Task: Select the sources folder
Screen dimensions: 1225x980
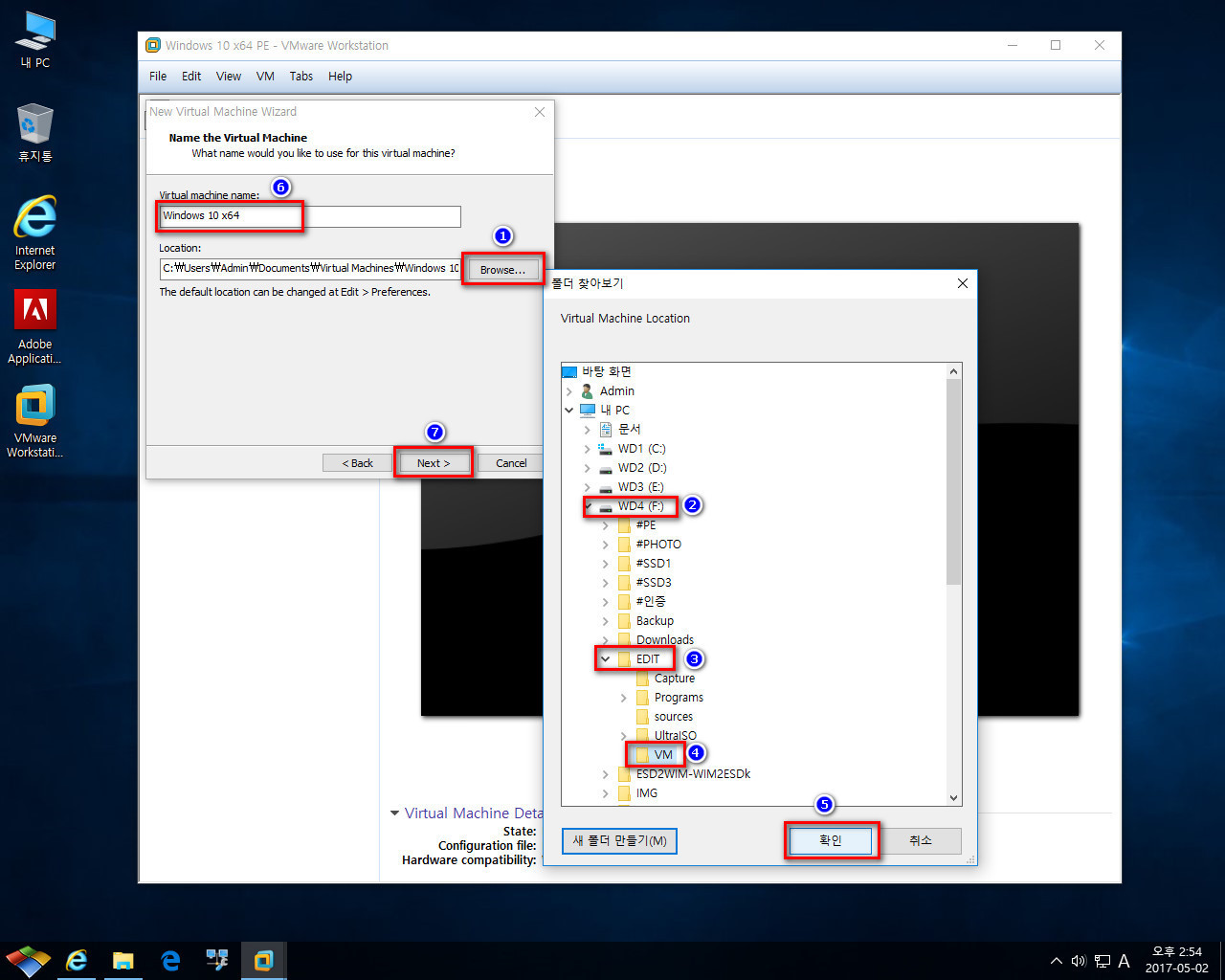Action: point(674,716)
